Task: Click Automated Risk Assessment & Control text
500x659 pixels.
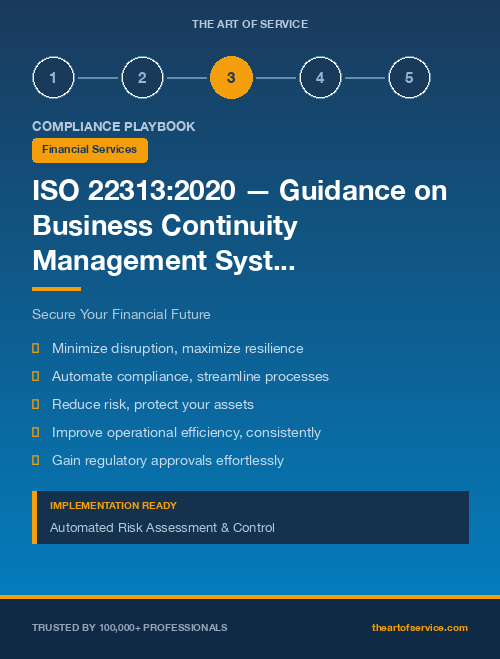Action: coord(162,527)
